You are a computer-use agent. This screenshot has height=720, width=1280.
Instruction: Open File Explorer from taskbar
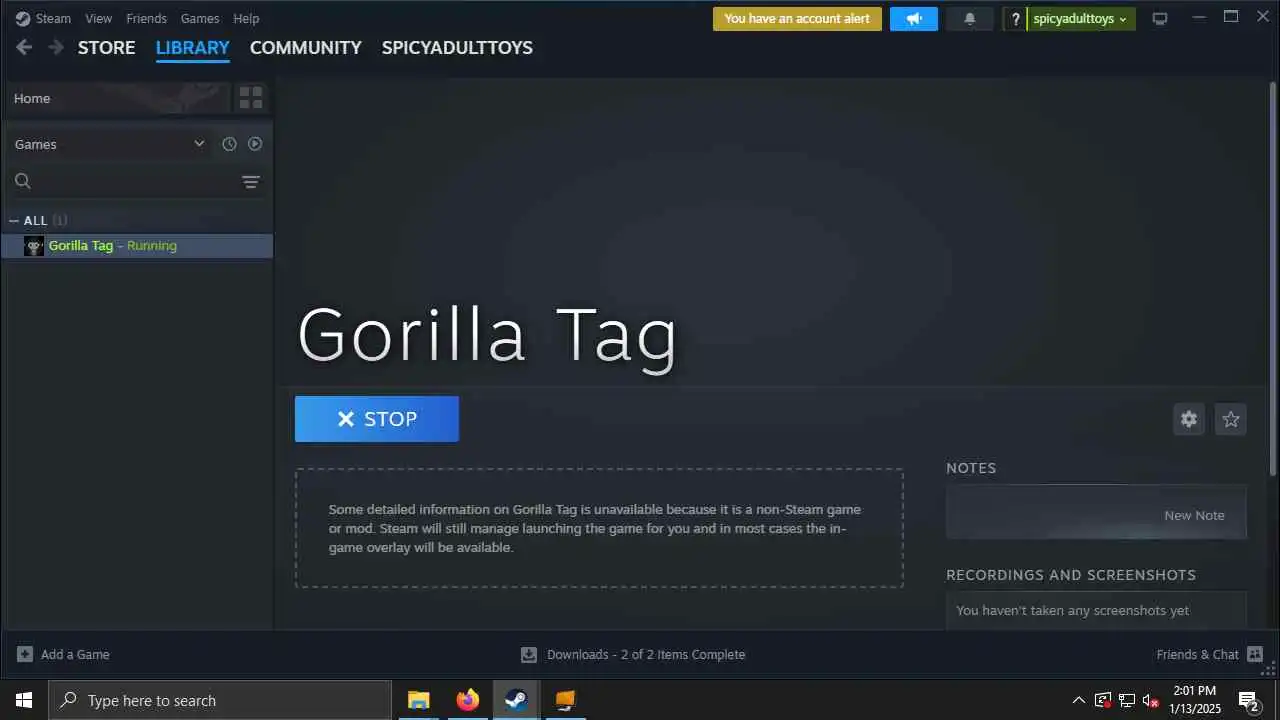tap(418, 700)
